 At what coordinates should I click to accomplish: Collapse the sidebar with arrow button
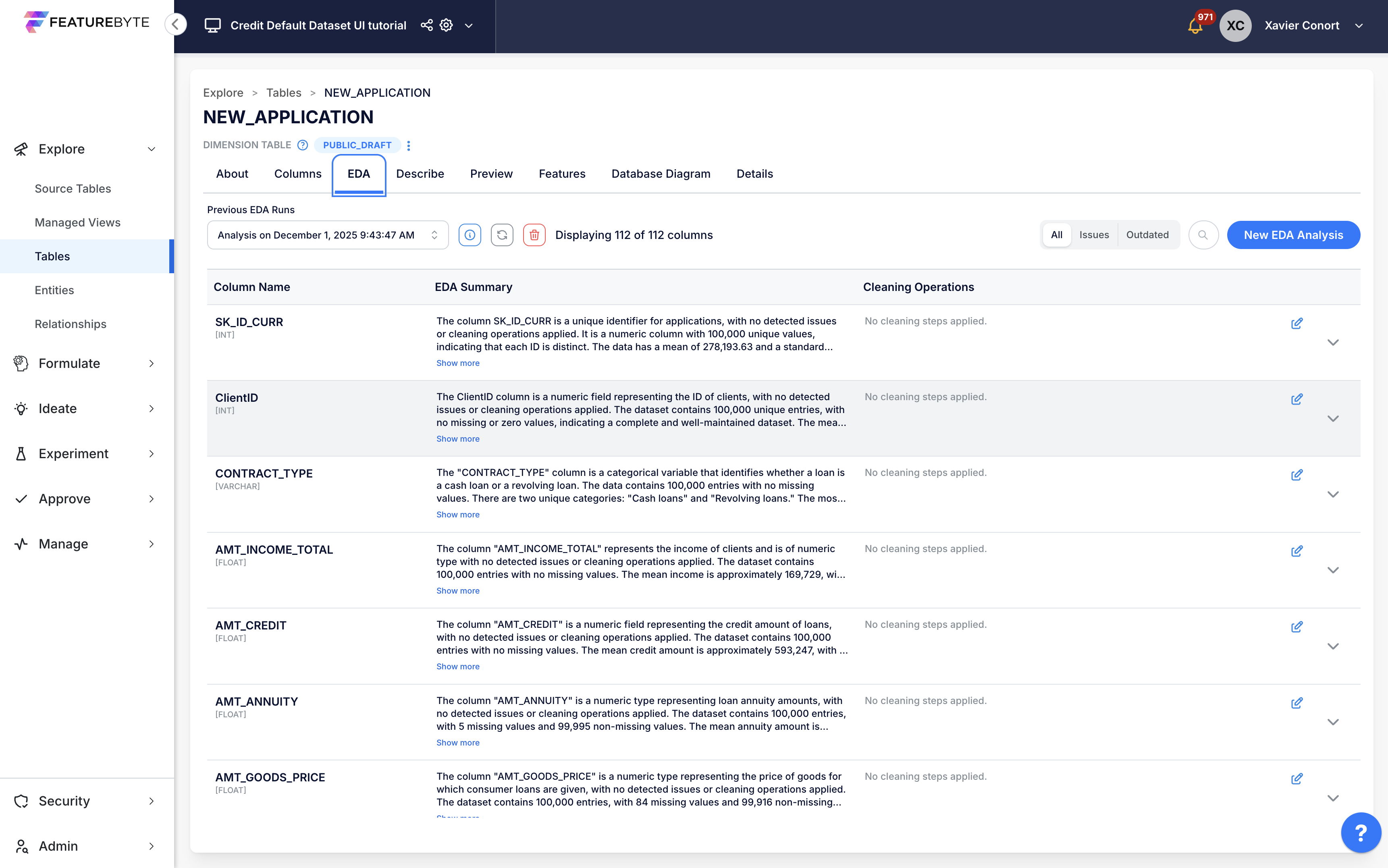point(176,25)
